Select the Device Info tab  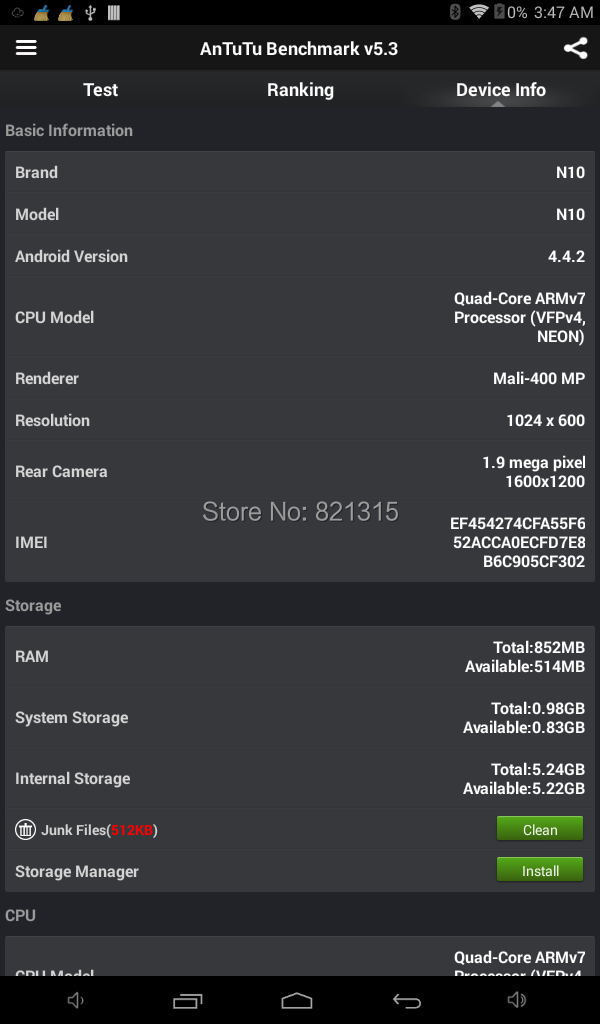click(x=500, y=90)
